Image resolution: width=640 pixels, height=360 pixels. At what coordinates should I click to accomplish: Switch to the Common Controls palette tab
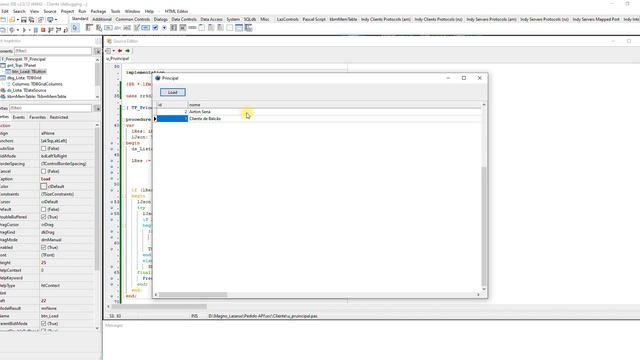point(133,19)
